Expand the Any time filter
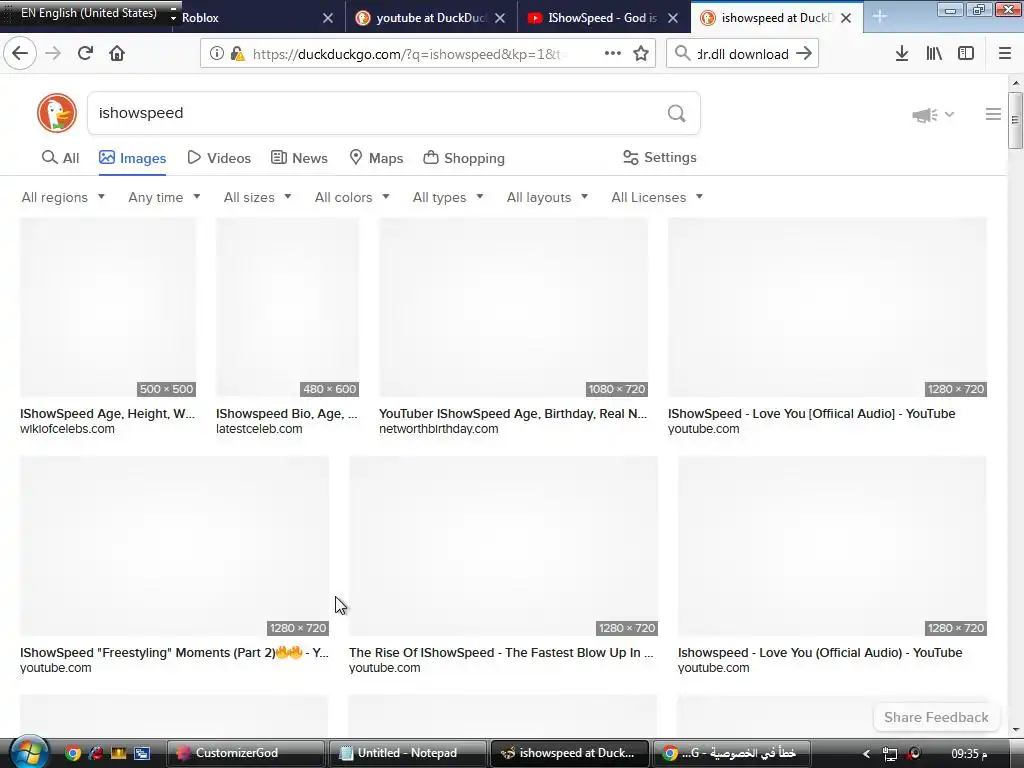This screenshot has width=1024, height=768. point(164,197)
